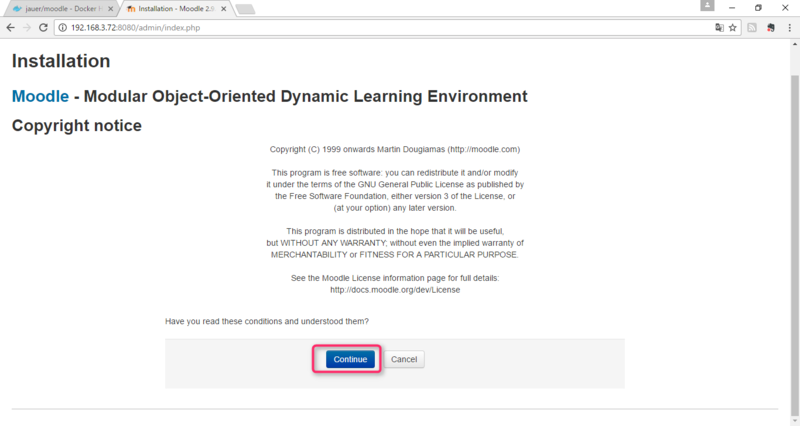Switch to the jauer/moodle Docker Hub tab
This screenshot has width=800, height=426.
[x=61, y=9]
